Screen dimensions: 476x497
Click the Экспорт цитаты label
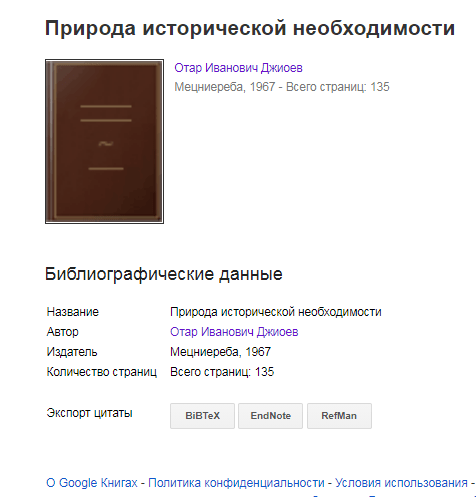point(89,413)
